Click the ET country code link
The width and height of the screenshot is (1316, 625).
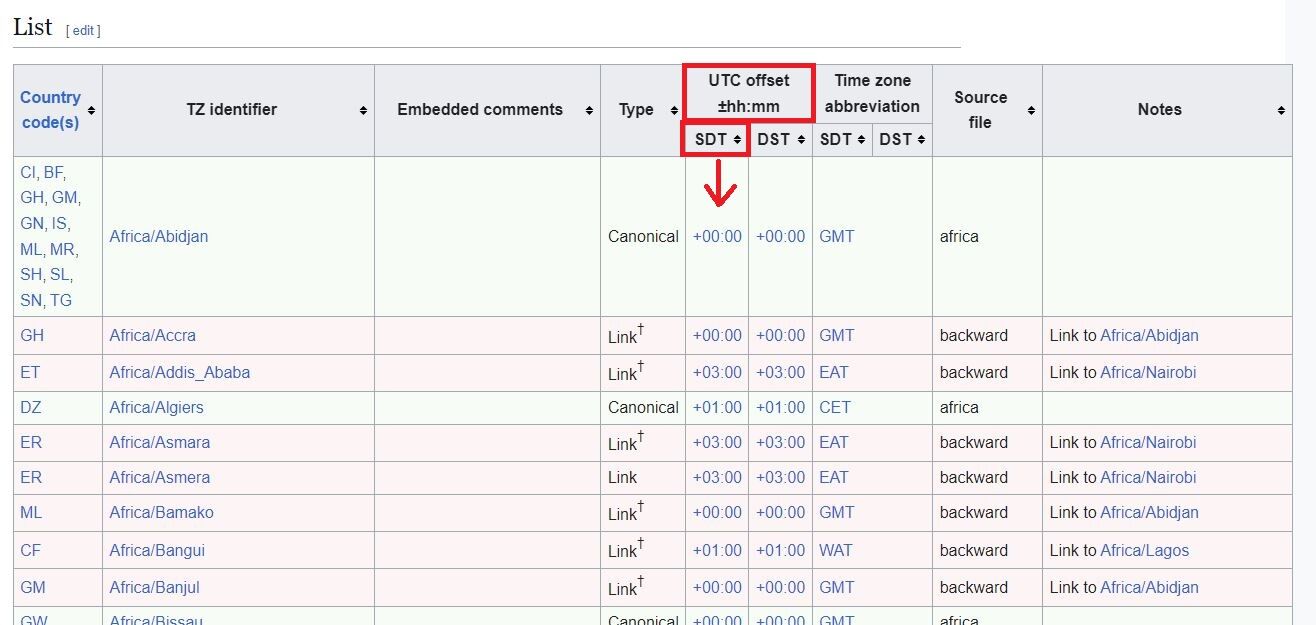[x=30, y=372]
